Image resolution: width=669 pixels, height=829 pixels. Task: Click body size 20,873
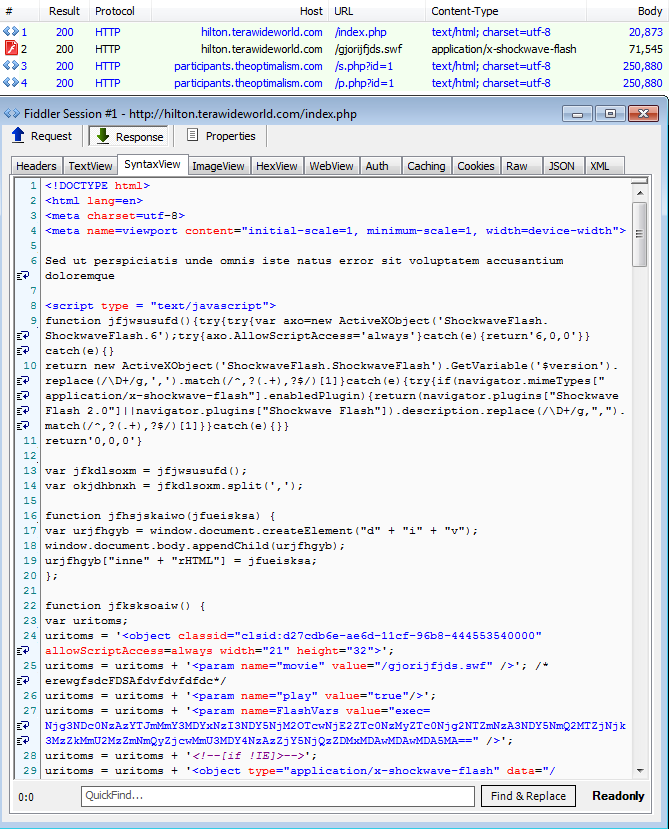[646, 32]
